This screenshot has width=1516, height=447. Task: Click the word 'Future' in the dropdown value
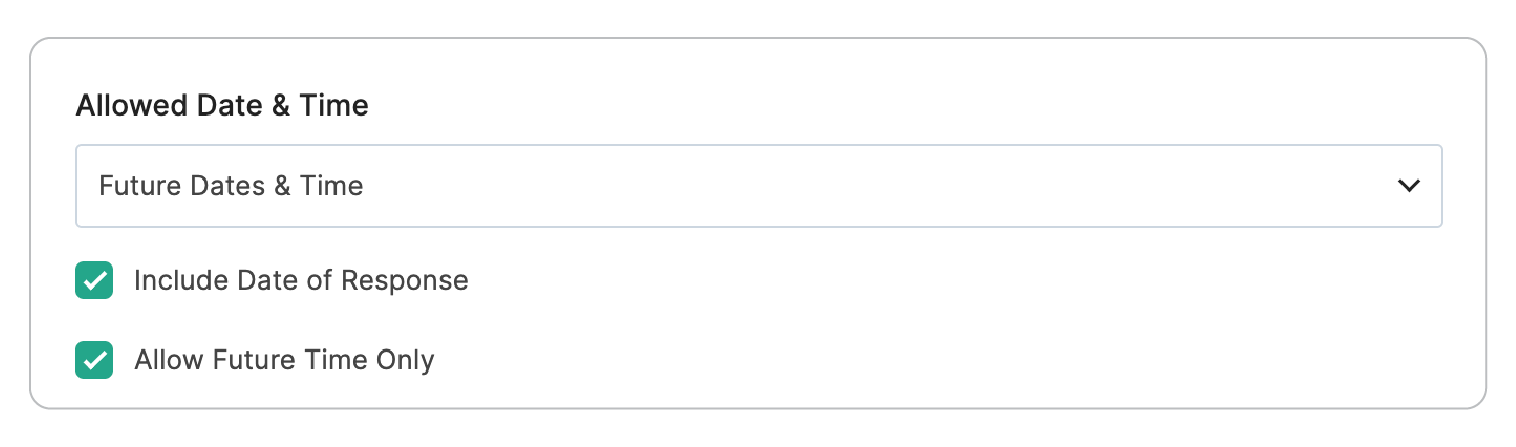(x=136, y=186)
